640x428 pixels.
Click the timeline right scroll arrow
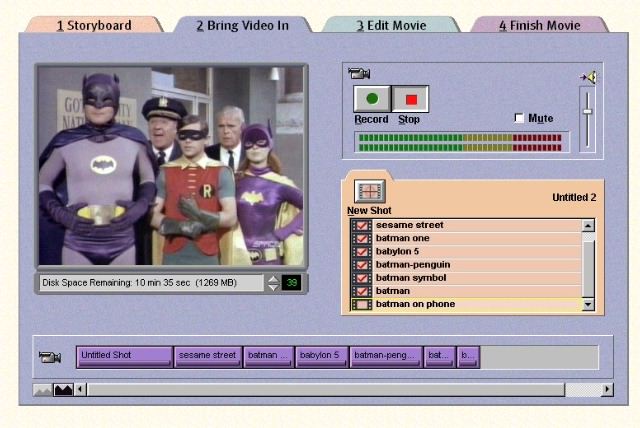pos(607,390)
